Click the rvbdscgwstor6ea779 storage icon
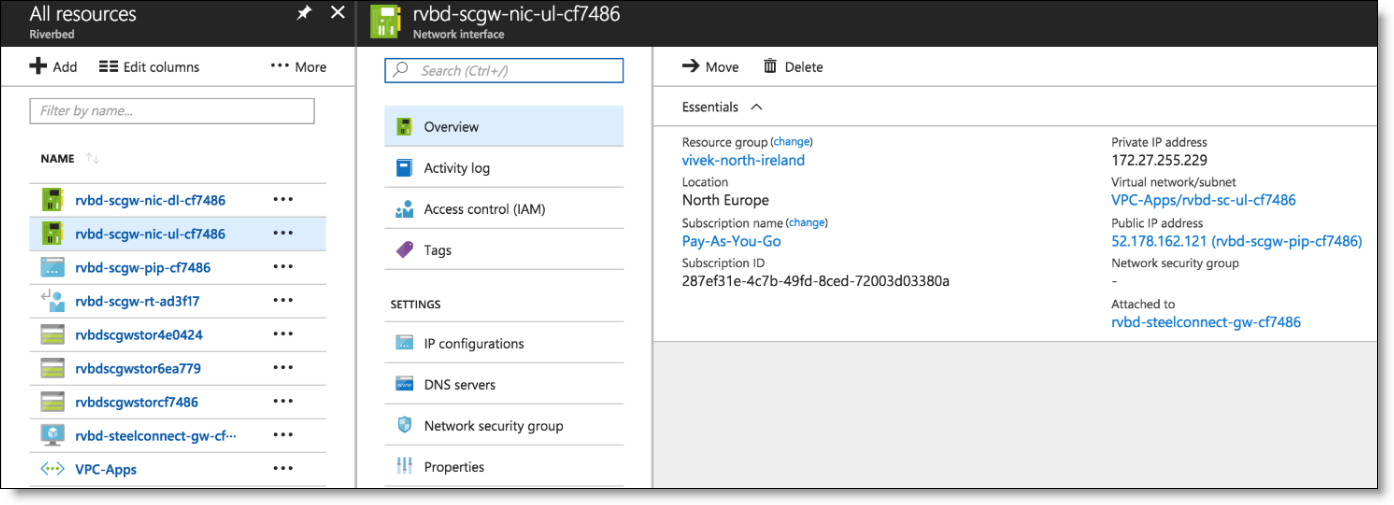The width and height of the screenshot is (1394, 505). pyautogui.click(x=52, y=368)
